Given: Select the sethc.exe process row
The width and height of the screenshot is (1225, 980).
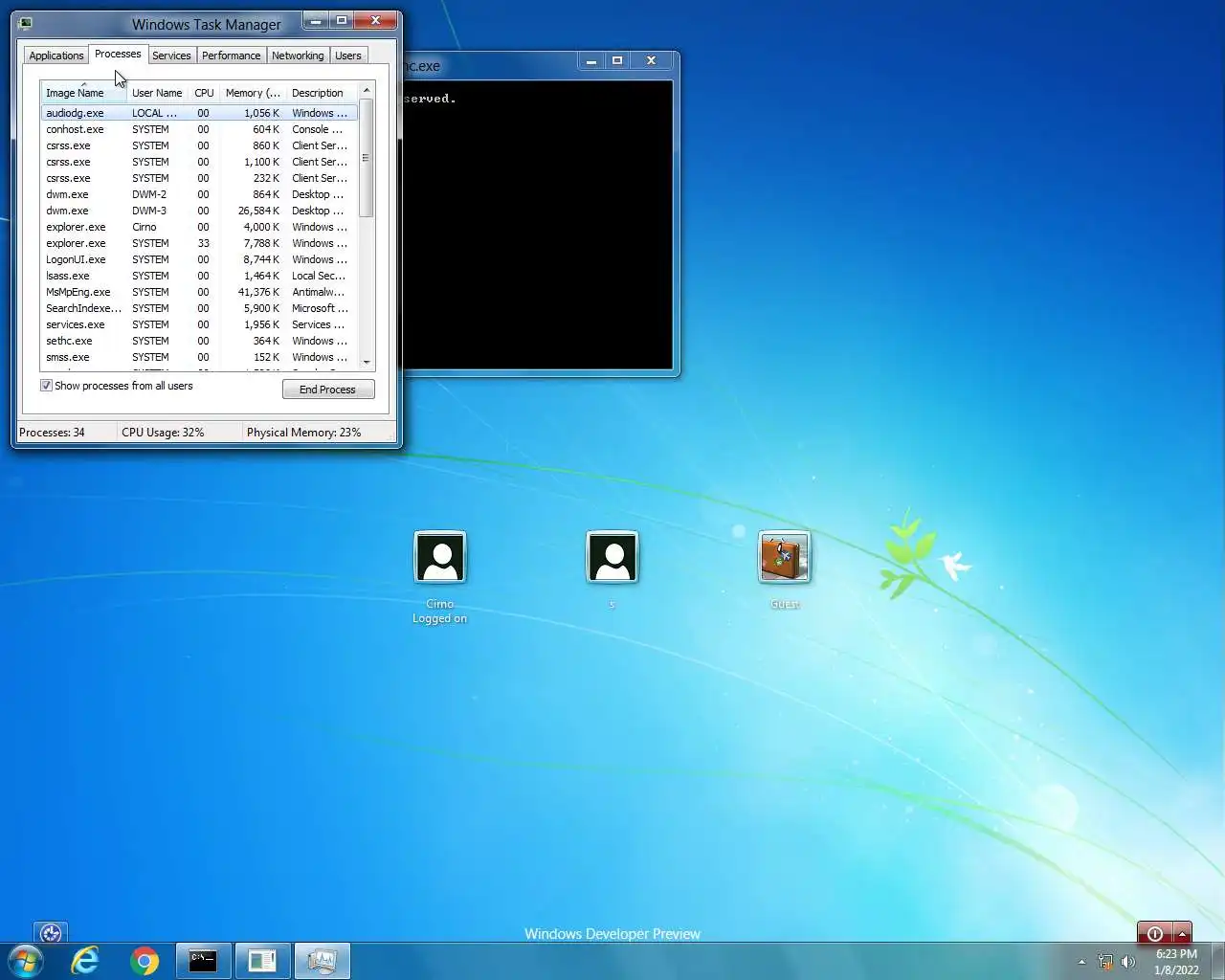Looking at the screenshot, I should [x=199, y=341].
